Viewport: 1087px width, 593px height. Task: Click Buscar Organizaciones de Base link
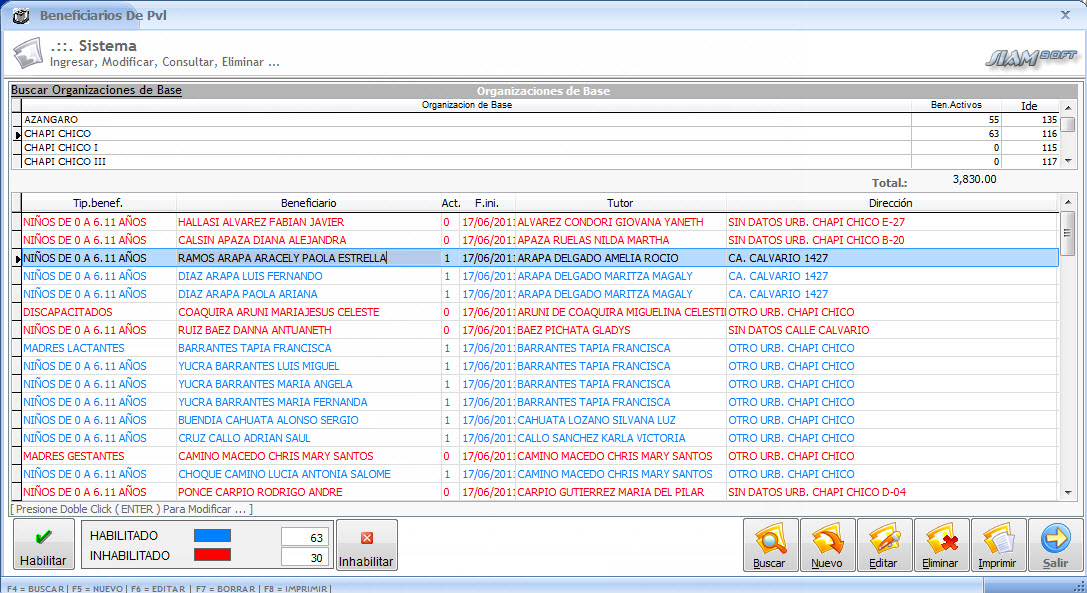coord(96,90)
